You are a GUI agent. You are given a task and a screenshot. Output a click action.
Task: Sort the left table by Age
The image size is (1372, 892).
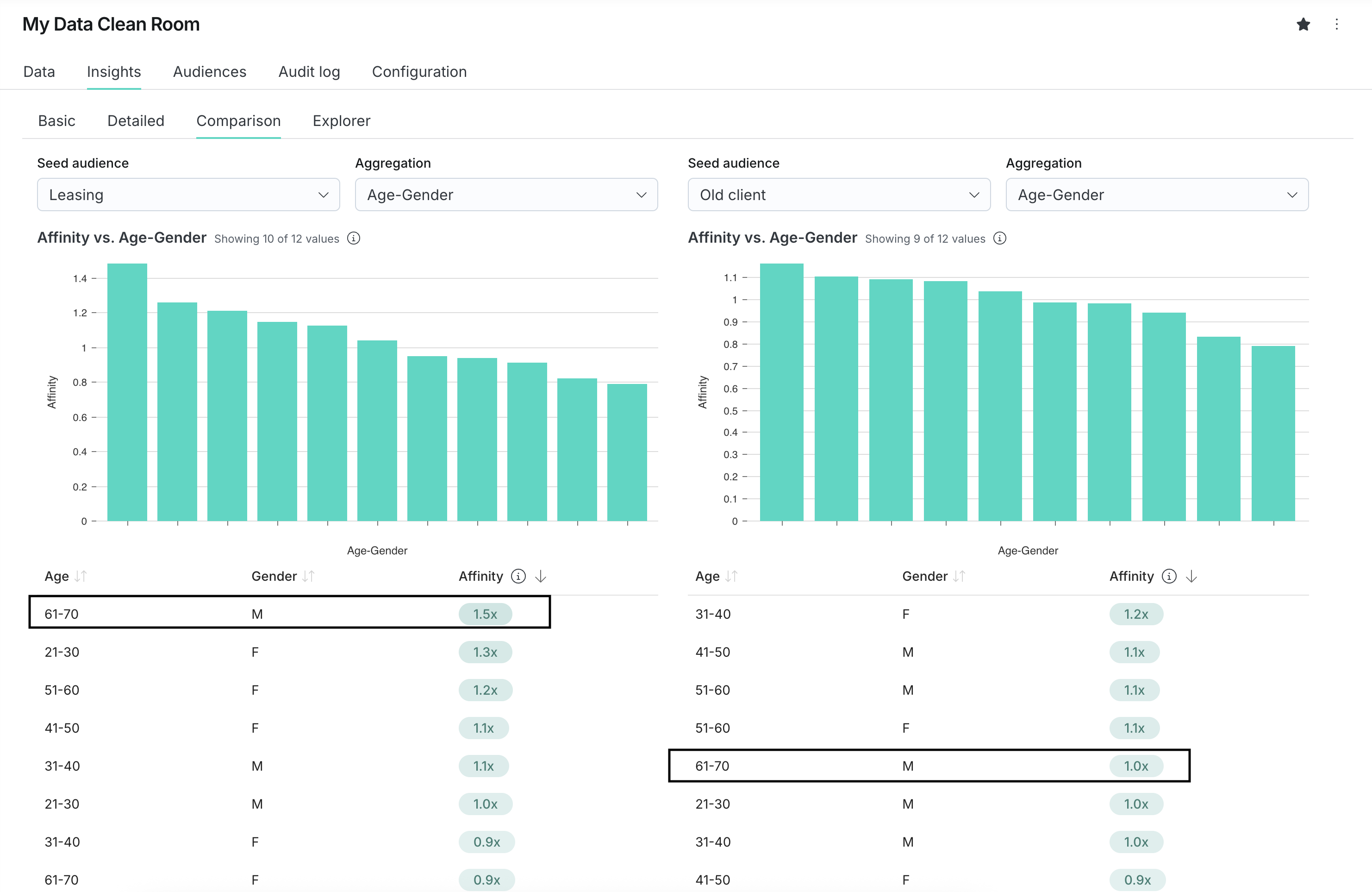(81, 576)
